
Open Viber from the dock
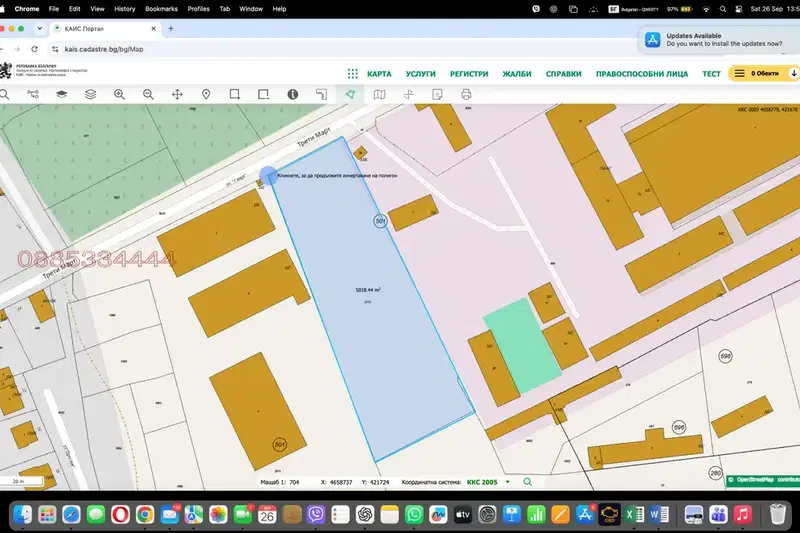click(316, 515)
